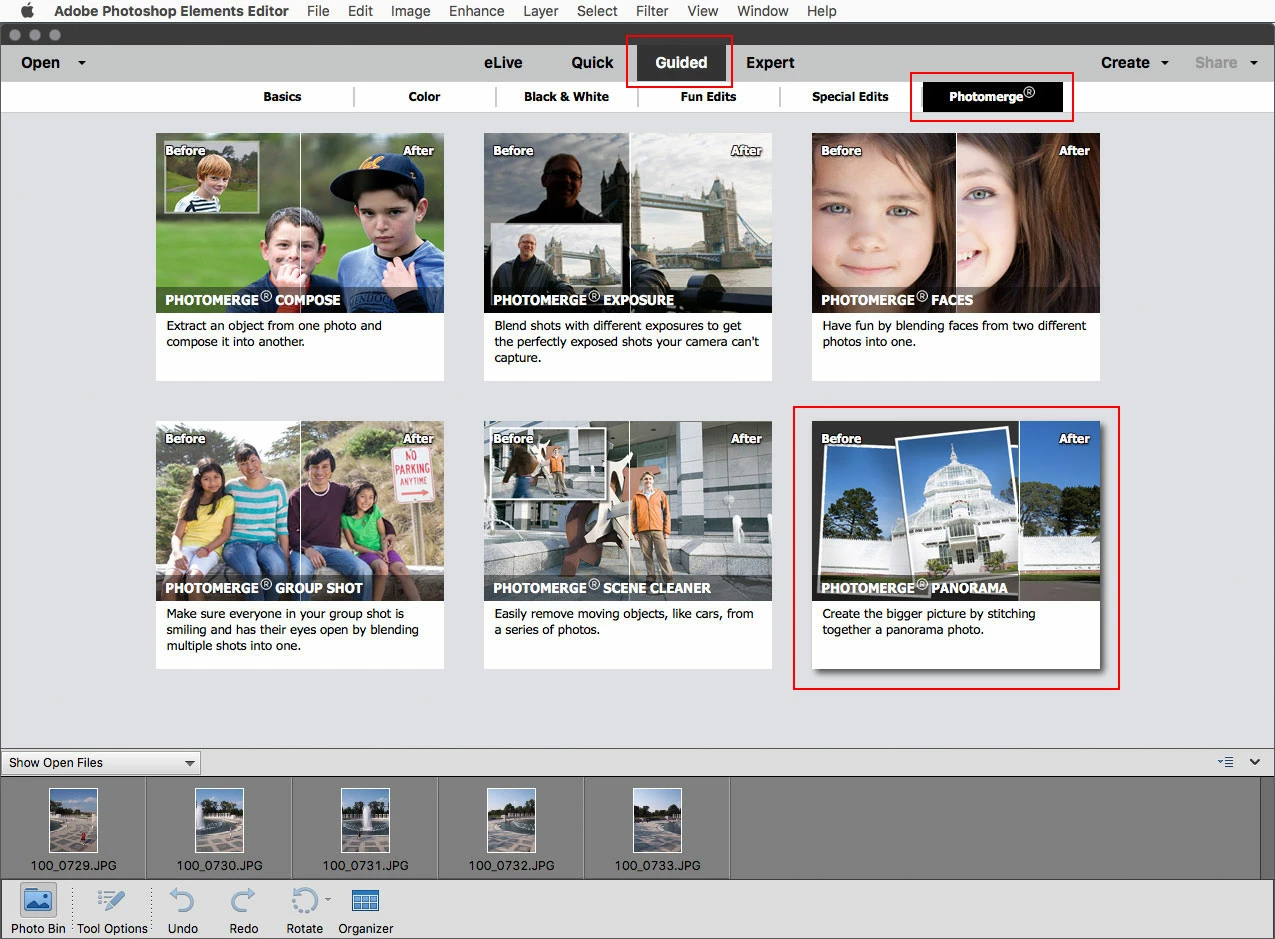Open the Photo Bin options menu icon
The height and width of the screenshot is (939, 1275).
1226,762
